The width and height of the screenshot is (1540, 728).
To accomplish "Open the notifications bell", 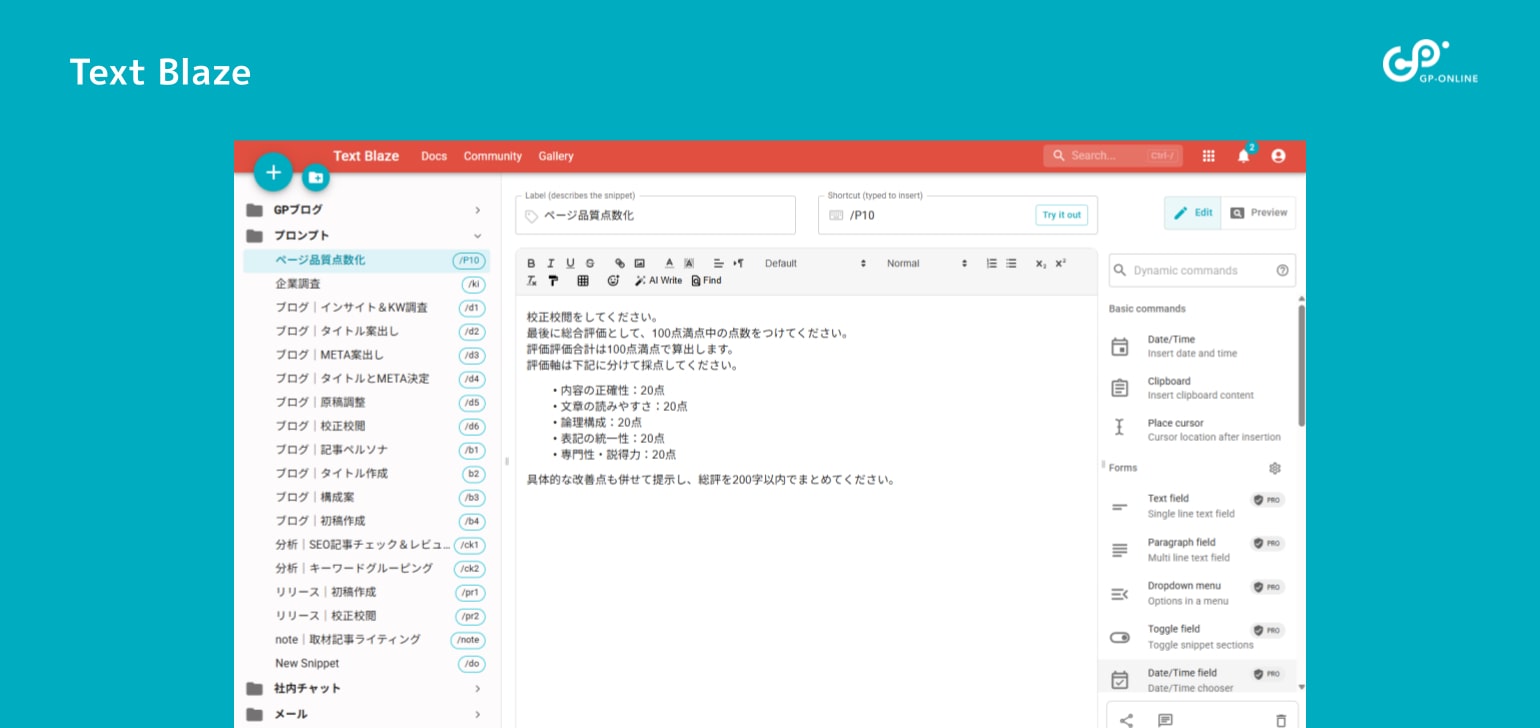I will 1244,156.
